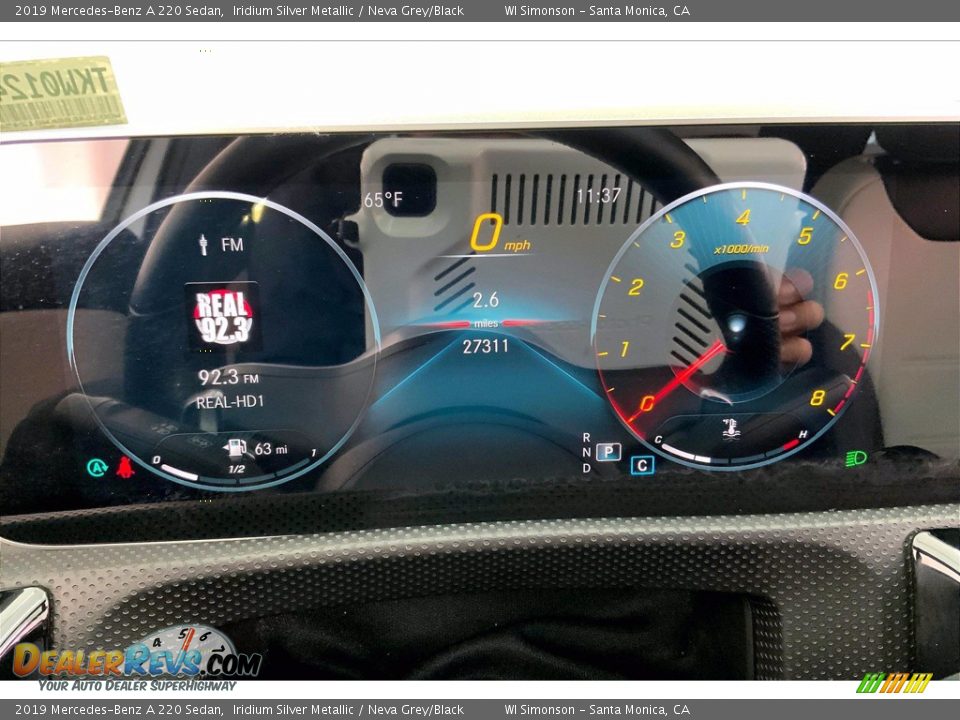Tap the 1/2 fuel gauge marker
The image size is (960, 720).
pos(236,469)
